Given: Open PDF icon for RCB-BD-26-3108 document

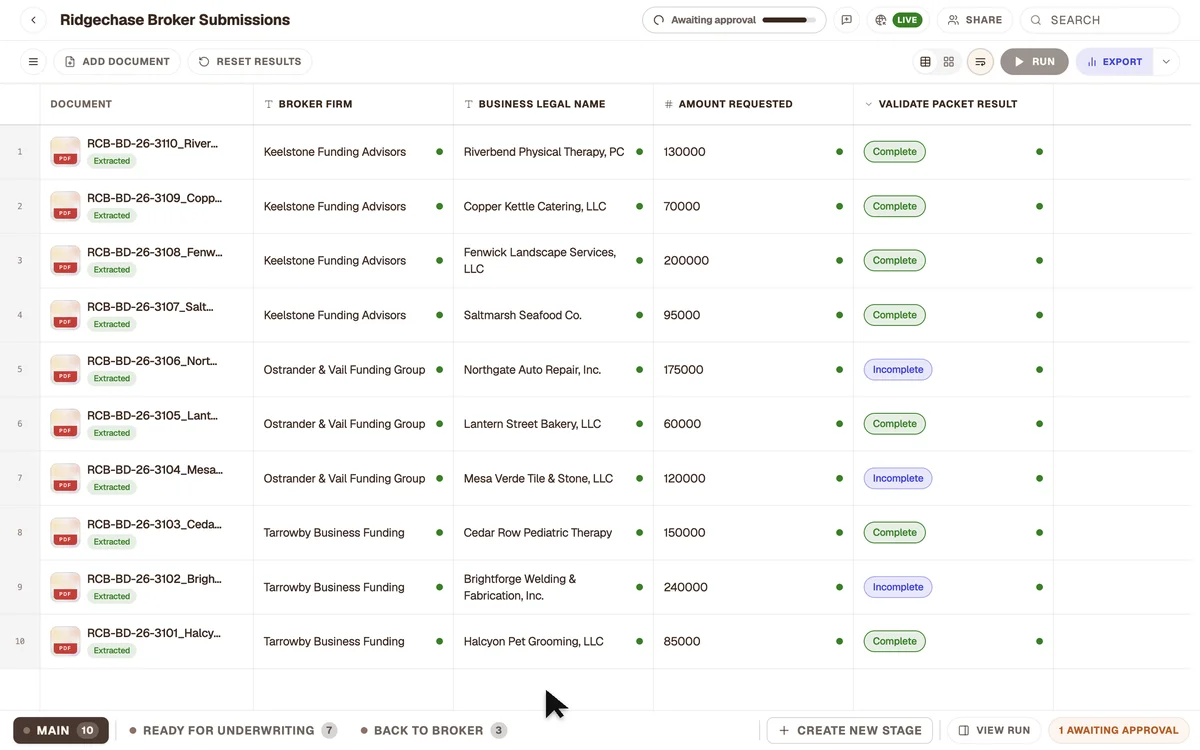Looking at the screenshot, I should coord(65,261).
